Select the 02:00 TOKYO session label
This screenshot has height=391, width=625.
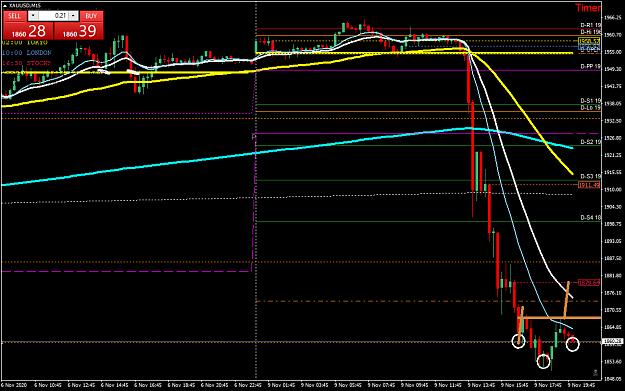(25, 42)
